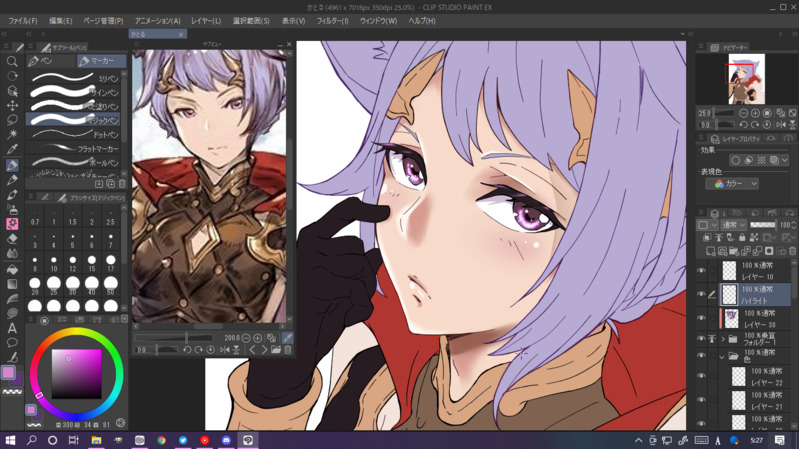Collapse the 色 layer folder
799x449 pixels.
(x=723, y=357)
